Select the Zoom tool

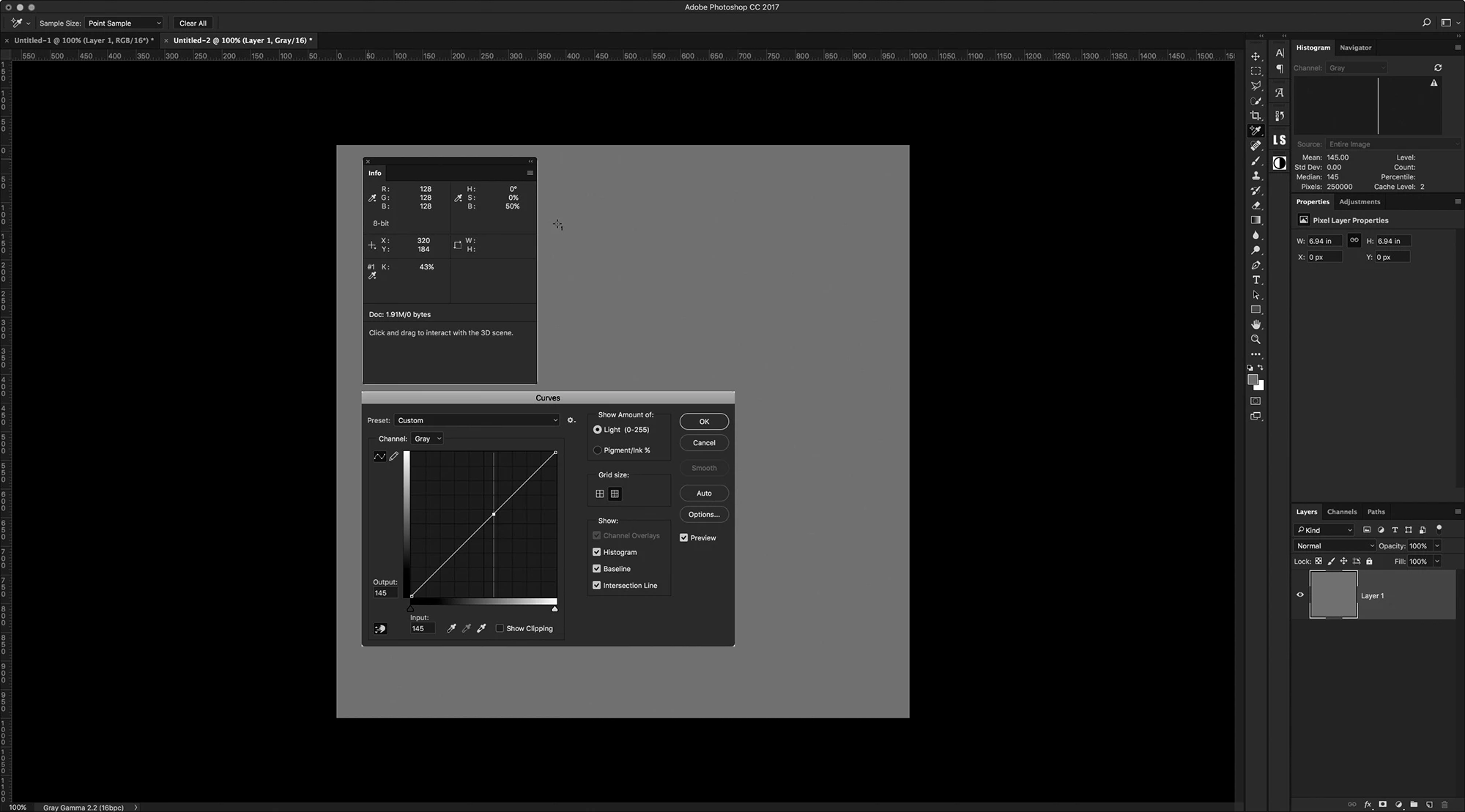(x=1256, y=340)
